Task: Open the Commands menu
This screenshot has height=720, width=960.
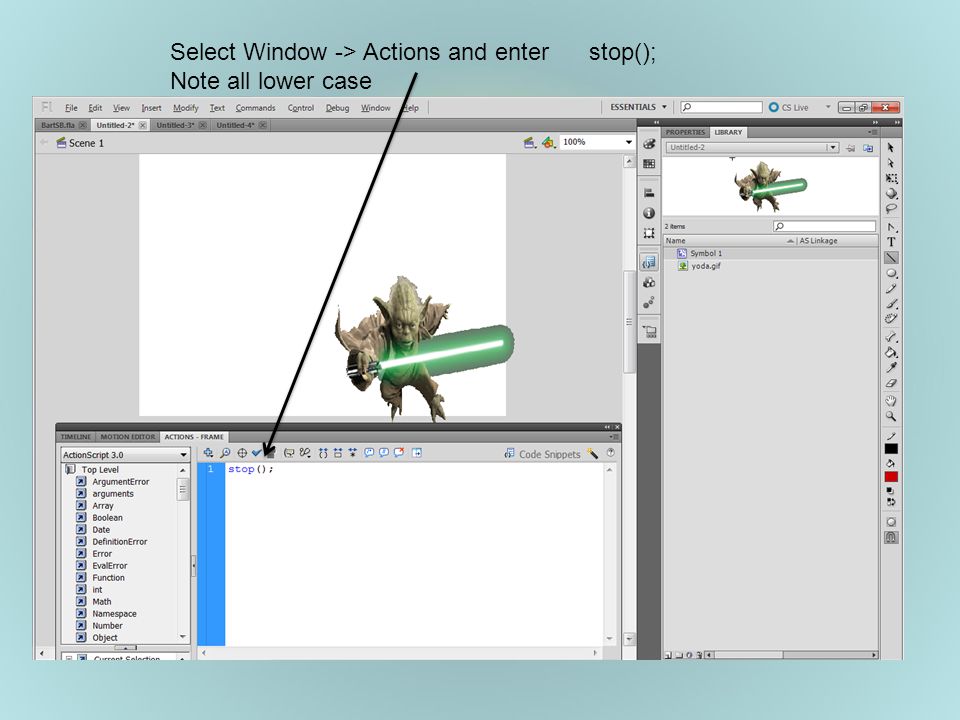Action: pos(255,108)
